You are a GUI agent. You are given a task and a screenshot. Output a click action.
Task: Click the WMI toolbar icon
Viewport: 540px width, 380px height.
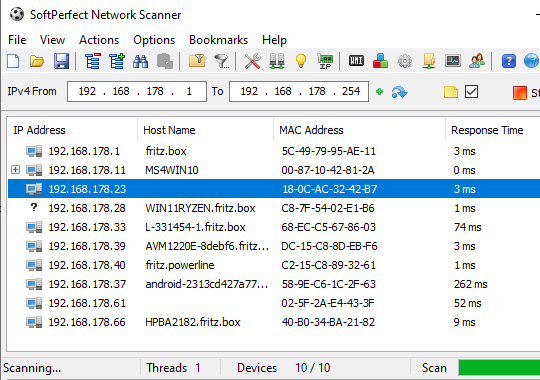click(x=356, y=61)
